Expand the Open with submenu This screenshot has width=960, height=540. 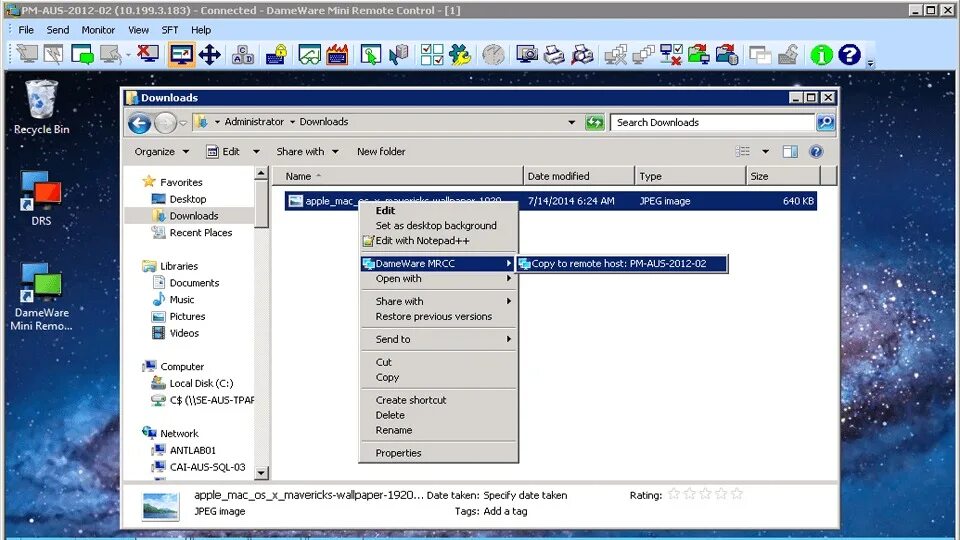[x=438, y=279]
